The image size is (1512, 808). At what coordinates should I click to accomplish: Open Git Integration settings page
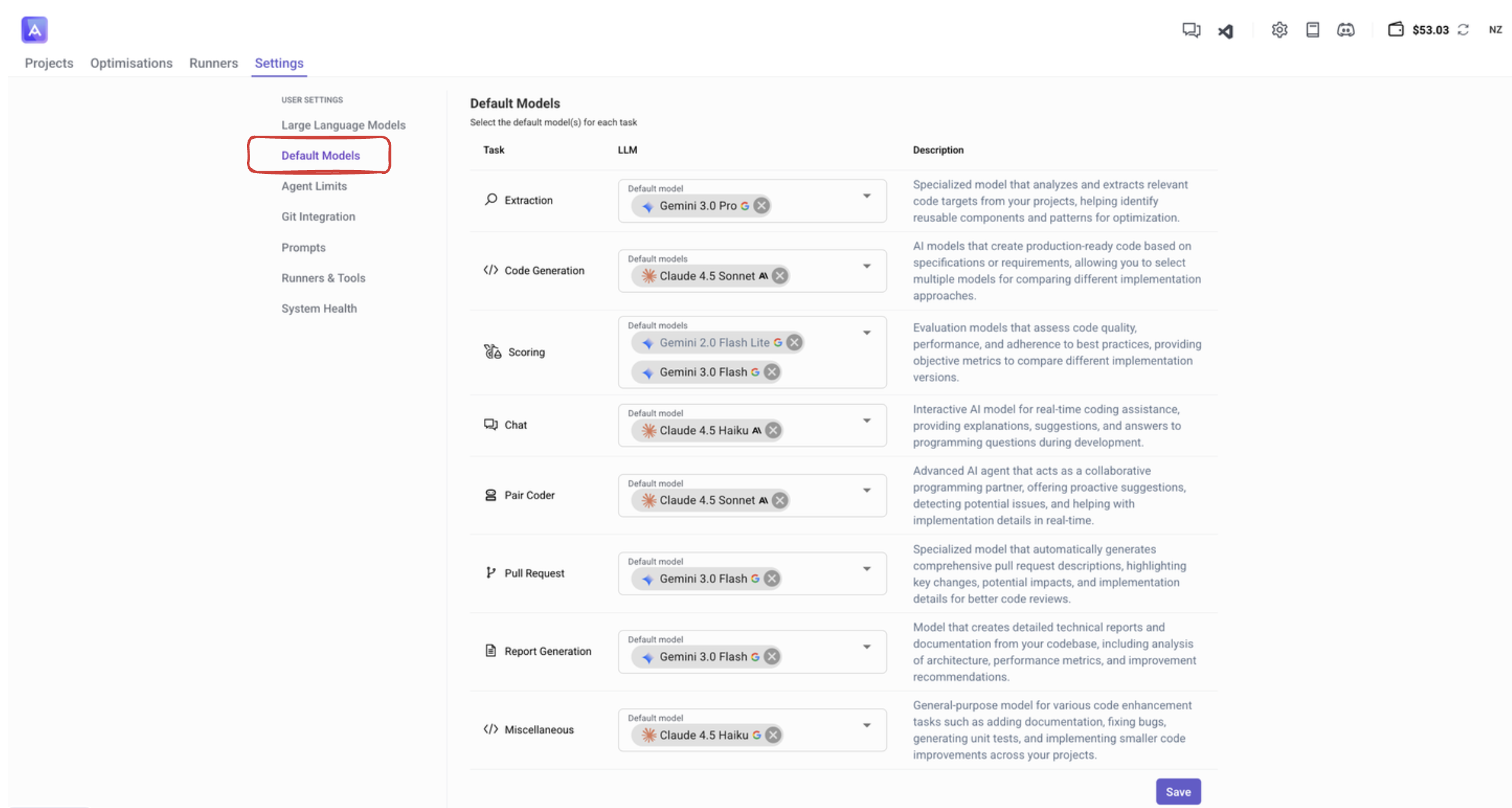(x=318, y=216)
